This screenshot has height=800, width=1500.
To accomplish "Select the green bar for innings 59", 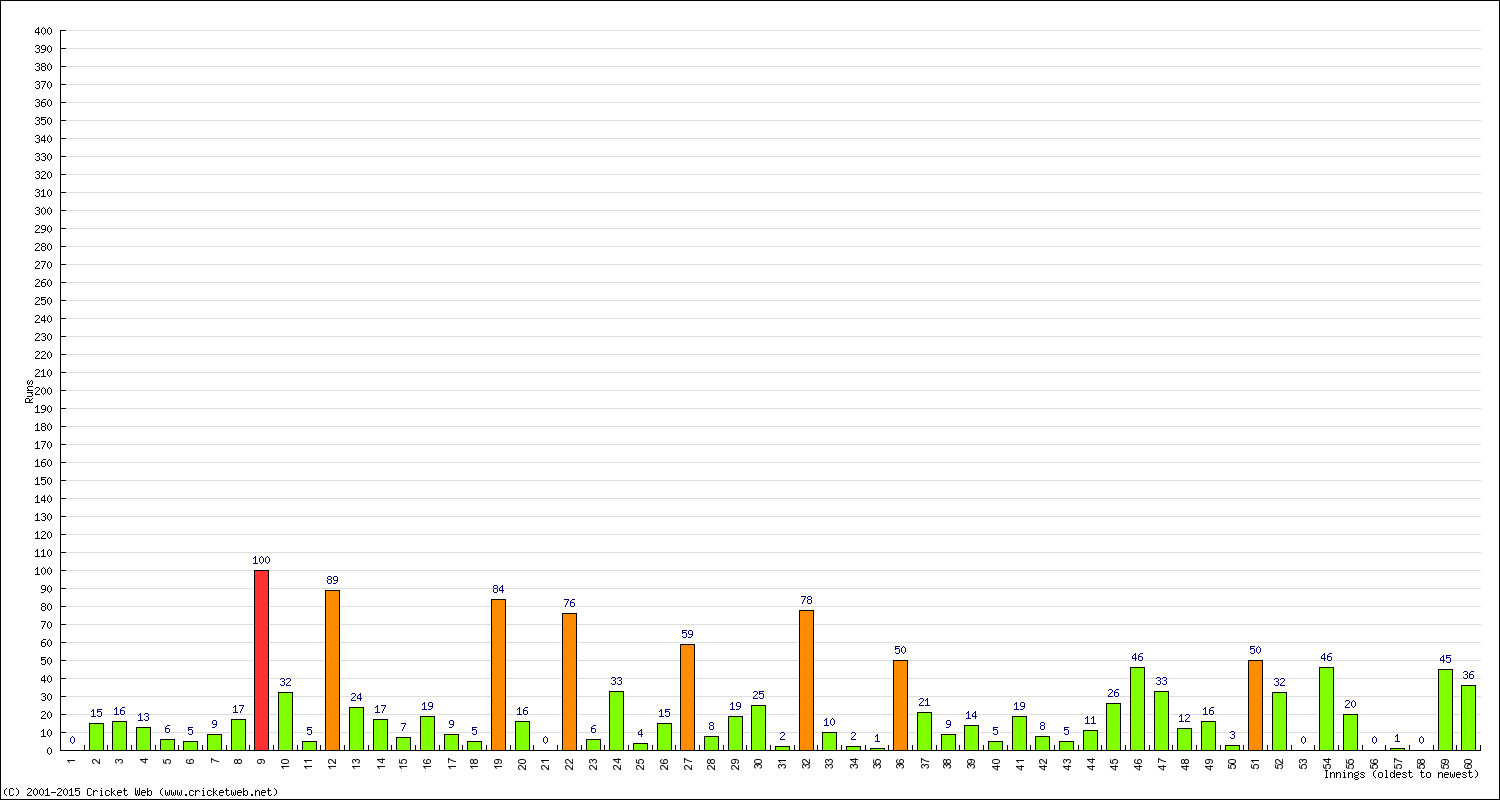I will click(1445, 709).
